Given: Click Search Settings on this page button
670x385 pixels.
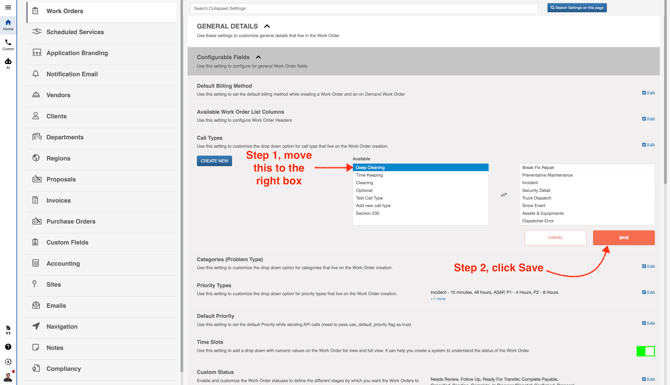Looking at the screenshot, I should point(577,8).
